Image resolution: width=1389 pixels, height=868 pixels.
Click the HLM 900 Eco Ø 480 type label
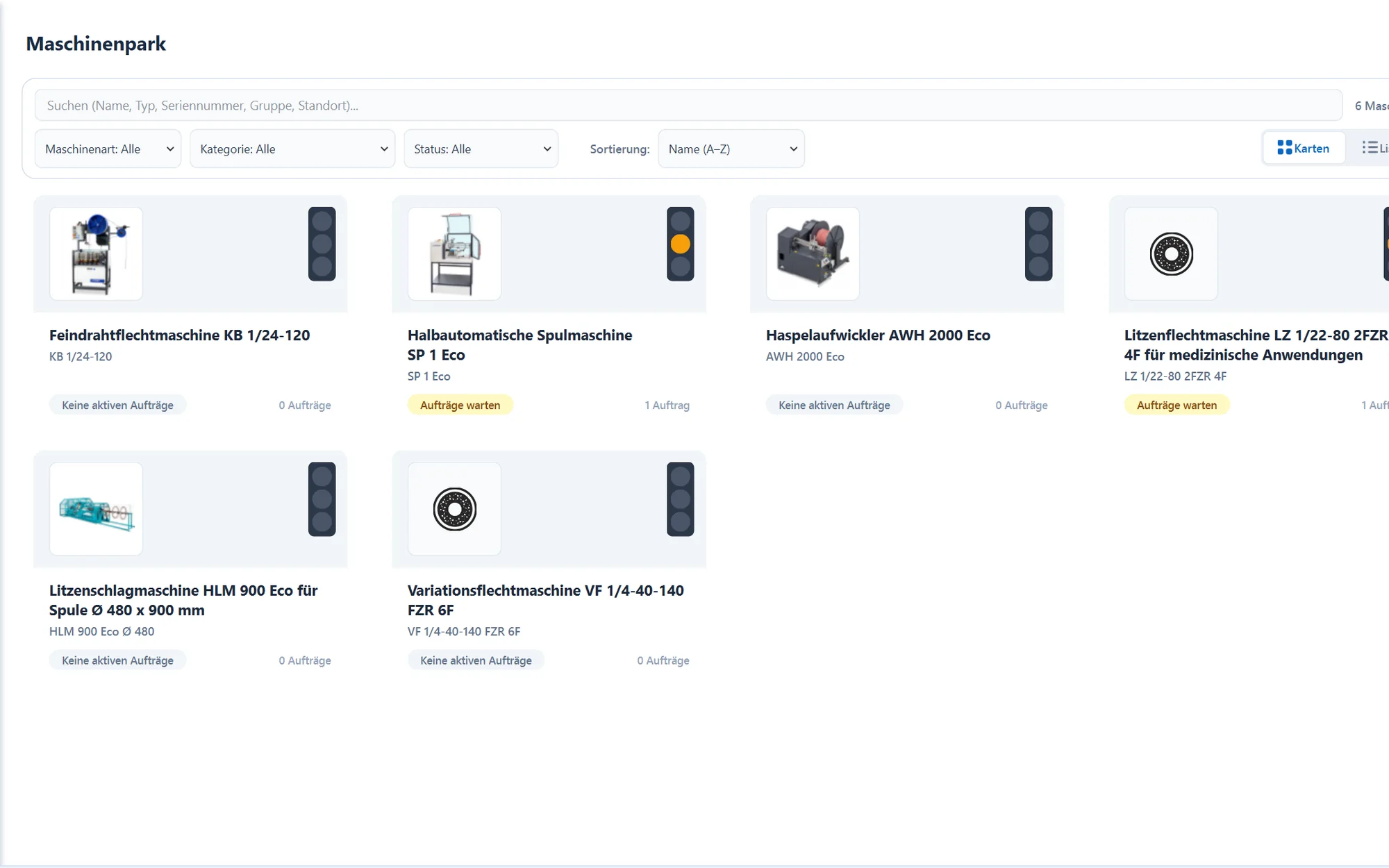[x=101, y=631]
